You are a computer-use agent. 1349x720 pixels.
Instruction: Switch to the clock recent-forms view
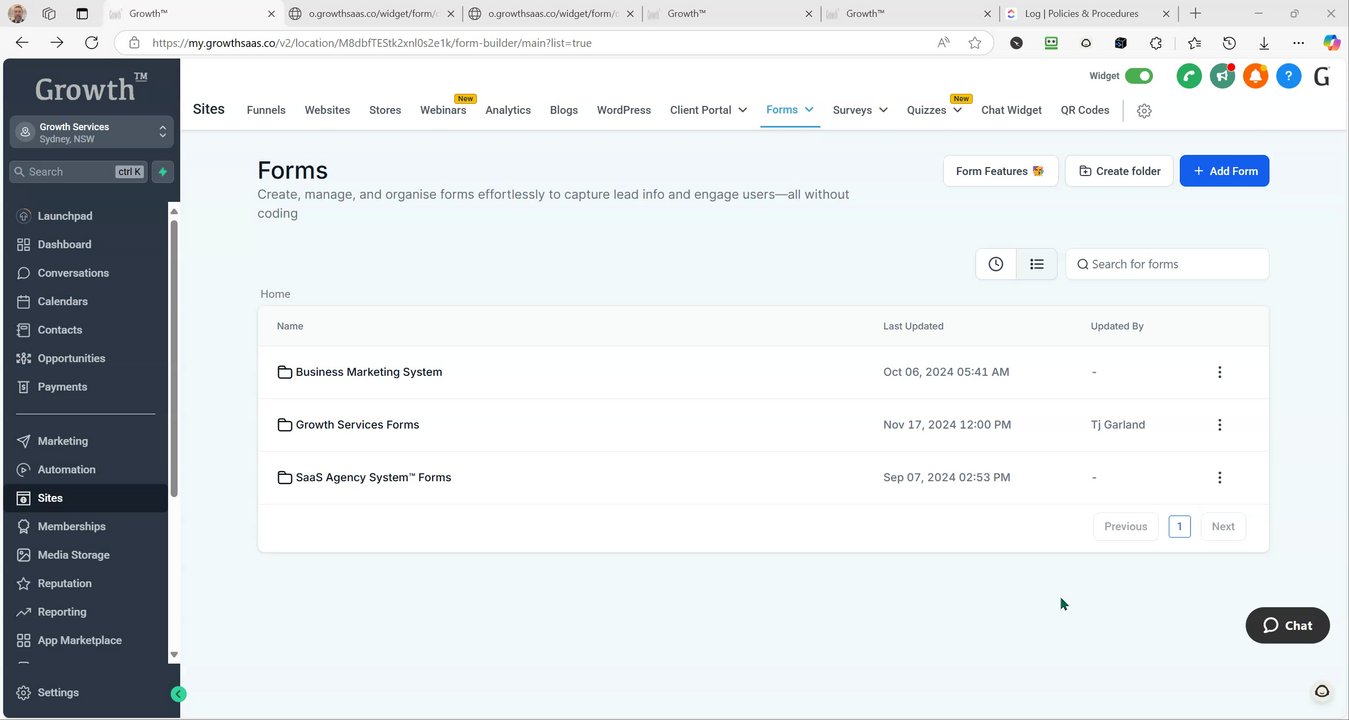pos(996,264)
